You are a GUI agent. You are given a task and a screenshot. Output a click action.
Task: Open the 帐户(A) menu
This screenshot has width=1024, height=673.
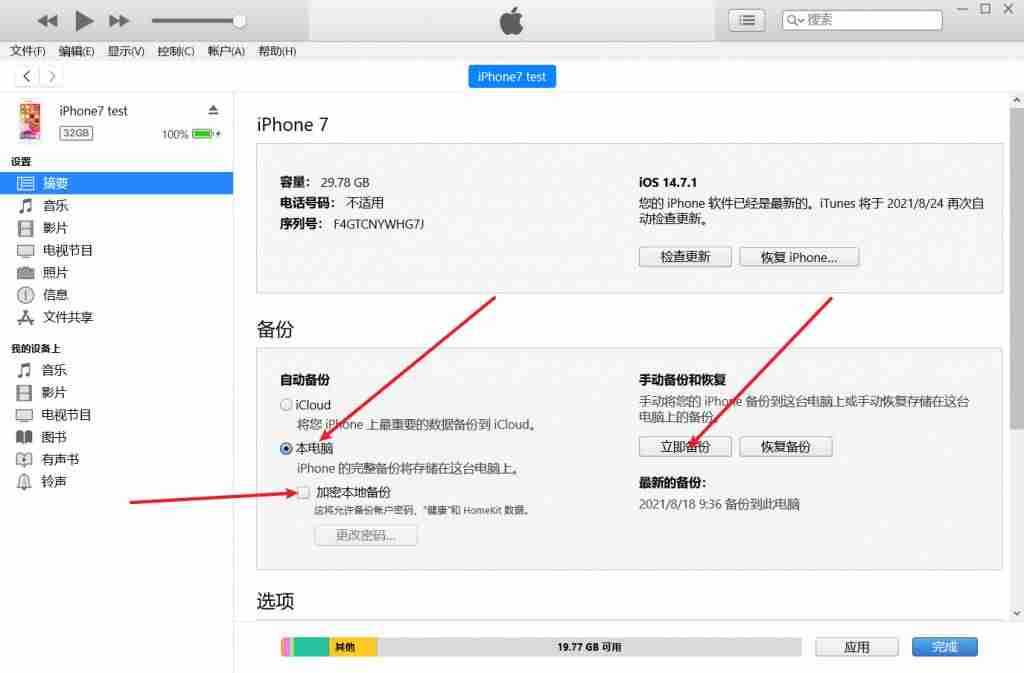pos(226,51)
